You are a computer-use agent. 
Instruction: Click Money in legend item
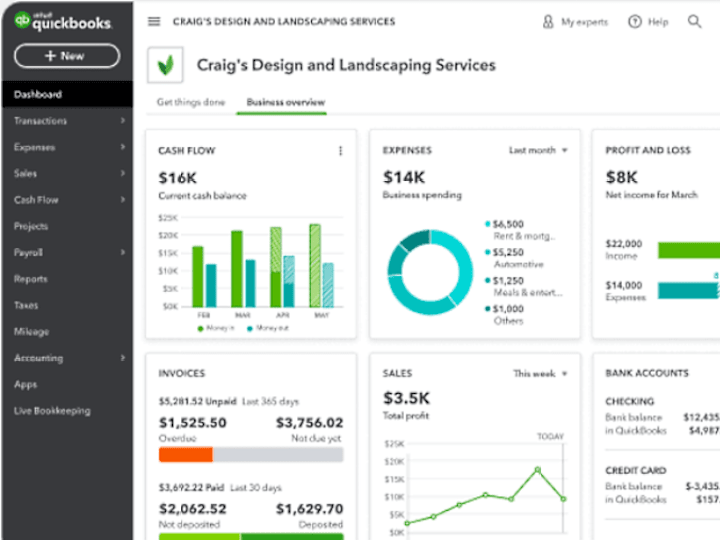point(216,328)
